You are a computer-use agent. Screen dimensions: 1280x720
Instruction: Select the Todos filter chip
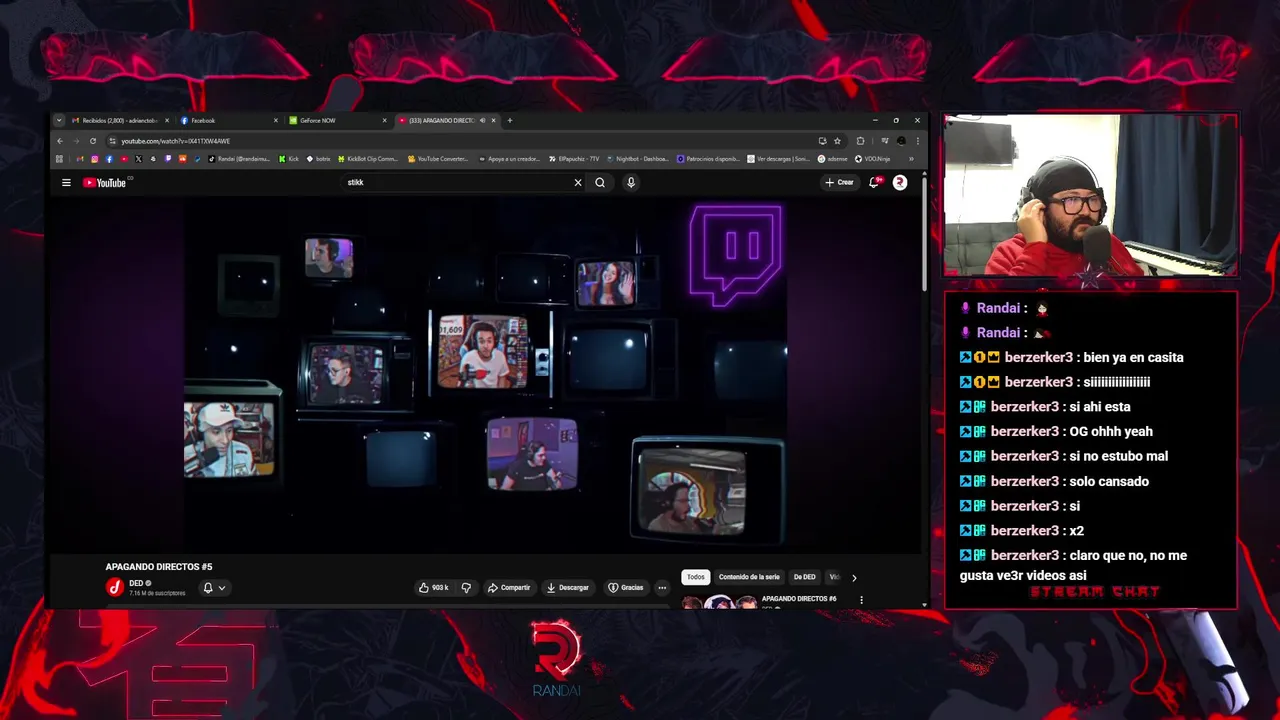tap(696, 577)
